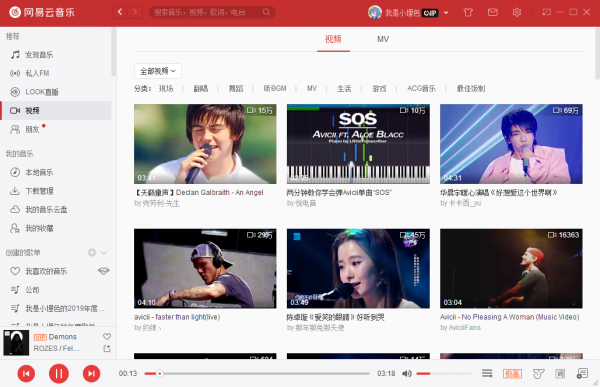Filter by the 翻唱 category
Viewport: 600px width, 387px height.
(x=201, y=88)
